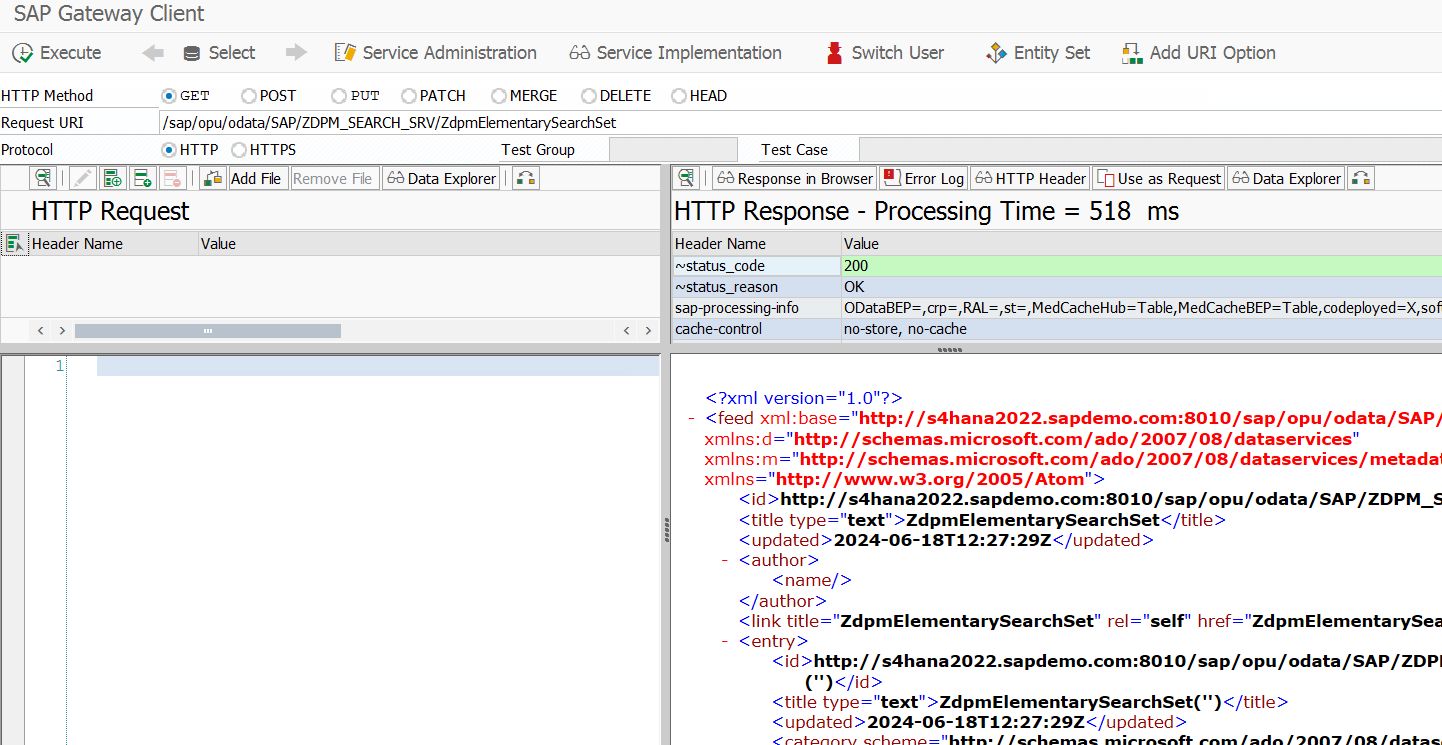Click the rightmost scroll arrow of request header table
This screenshot has height=745, width=1442.
pos(647,331)
